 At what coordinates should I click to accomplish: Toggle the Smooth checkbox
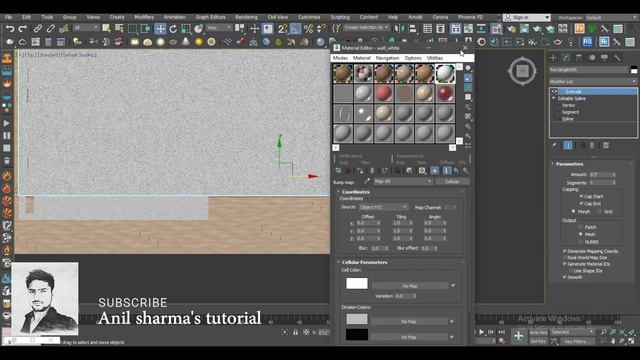[565, 277]
